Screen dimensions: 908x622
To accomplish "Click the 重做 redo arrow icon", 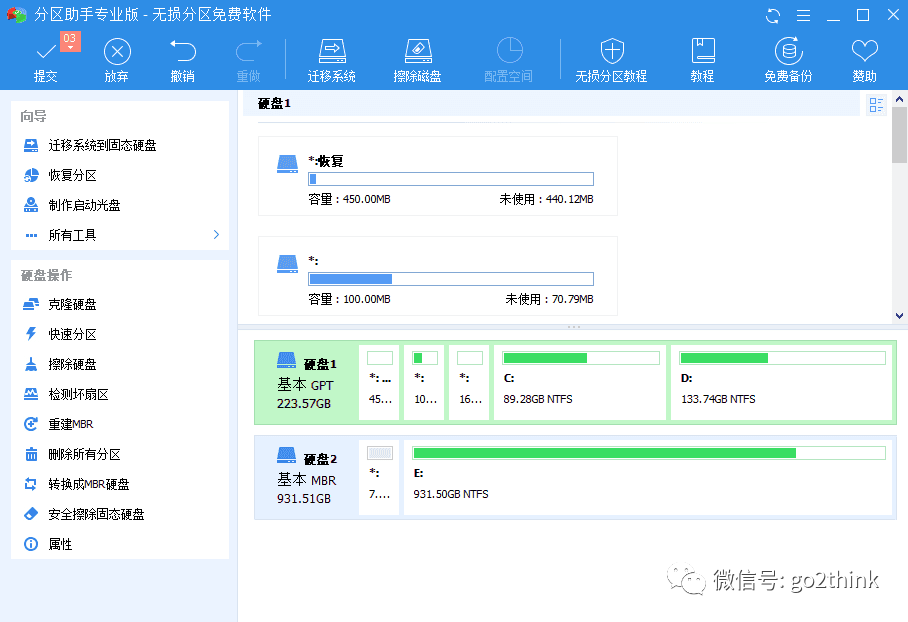I will pos(249,51).
